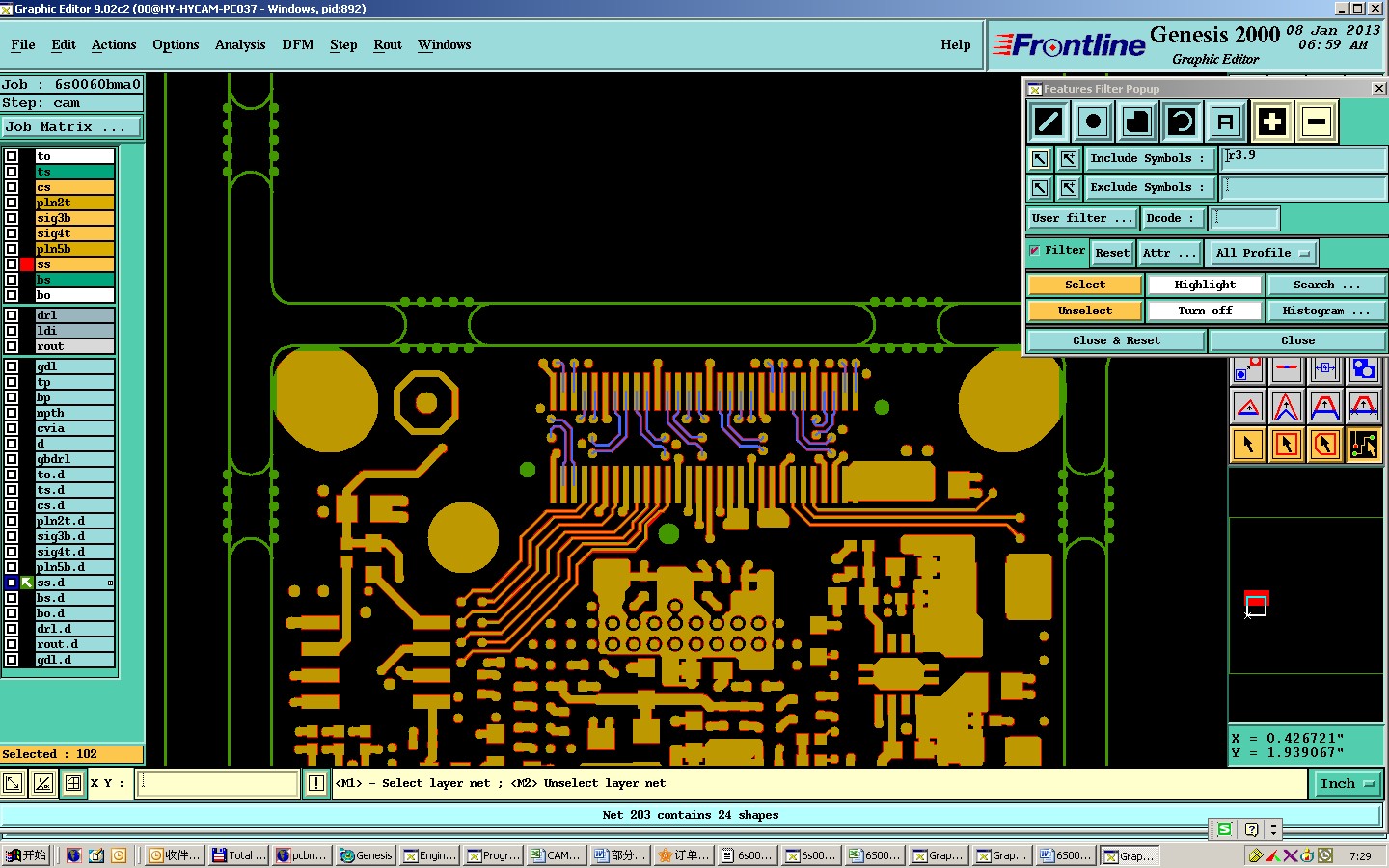Viewport: 1389px width, 868px height.
Task: Open the Actions menu
Action: click(x=114, y=44)
